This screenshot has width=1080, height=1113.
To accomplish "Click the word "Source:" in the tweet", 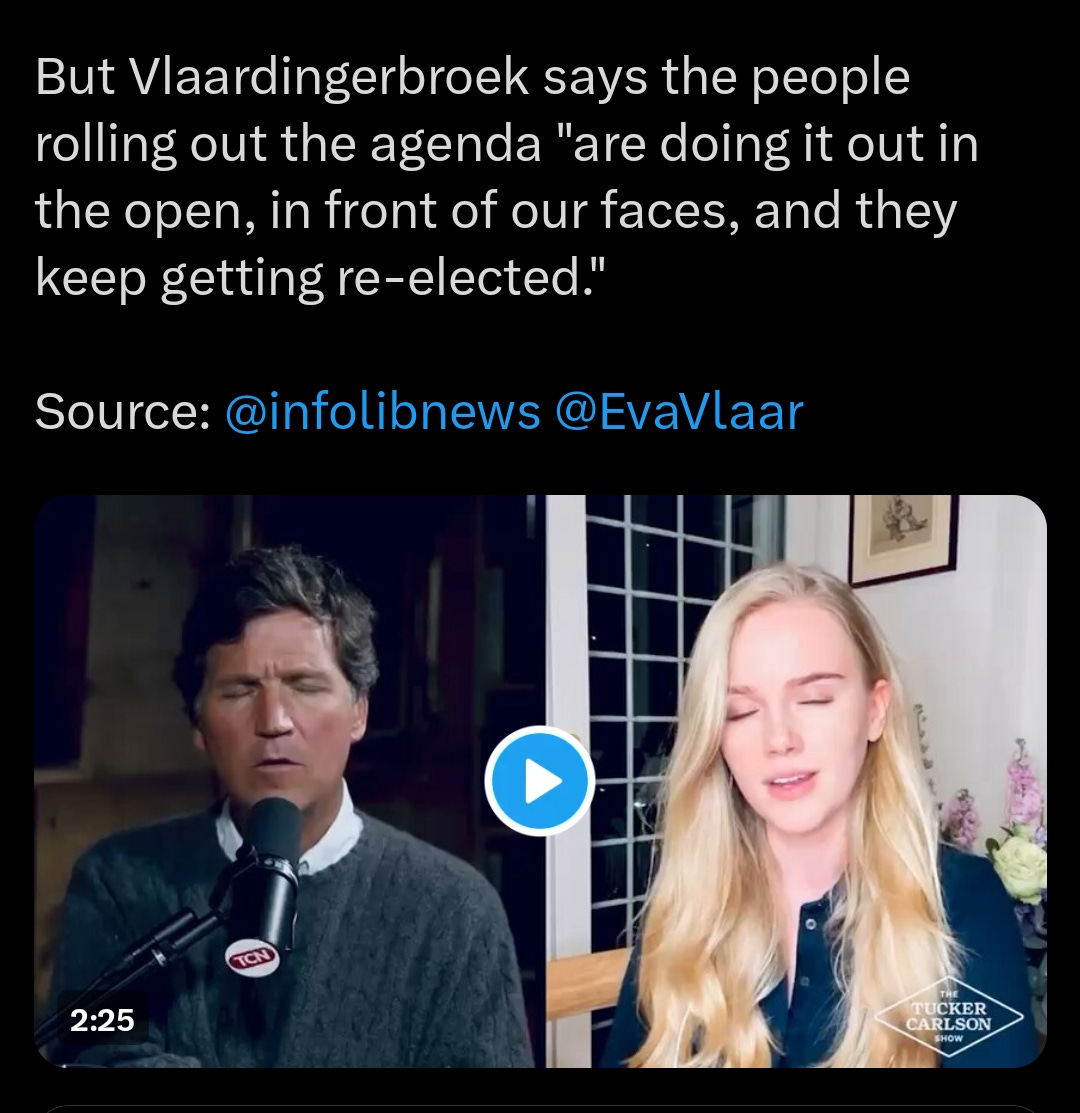I will tap(123, 411).
